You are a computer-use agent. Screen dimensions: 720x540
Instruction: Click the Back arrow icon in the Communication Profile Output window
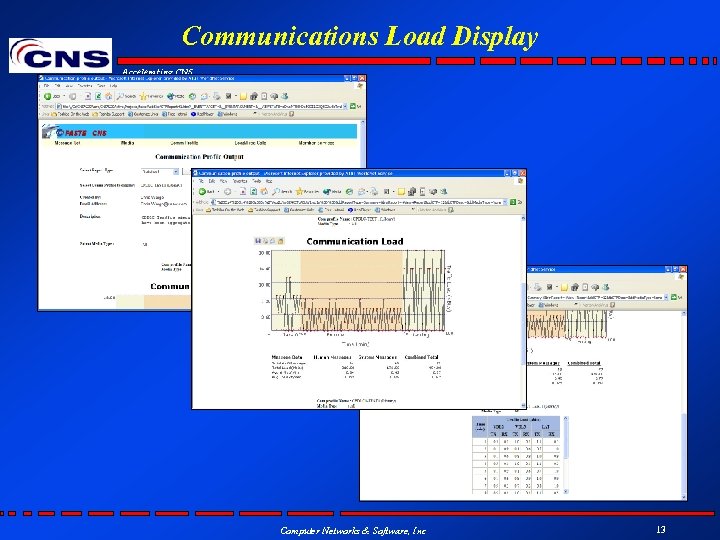(48, 96)
